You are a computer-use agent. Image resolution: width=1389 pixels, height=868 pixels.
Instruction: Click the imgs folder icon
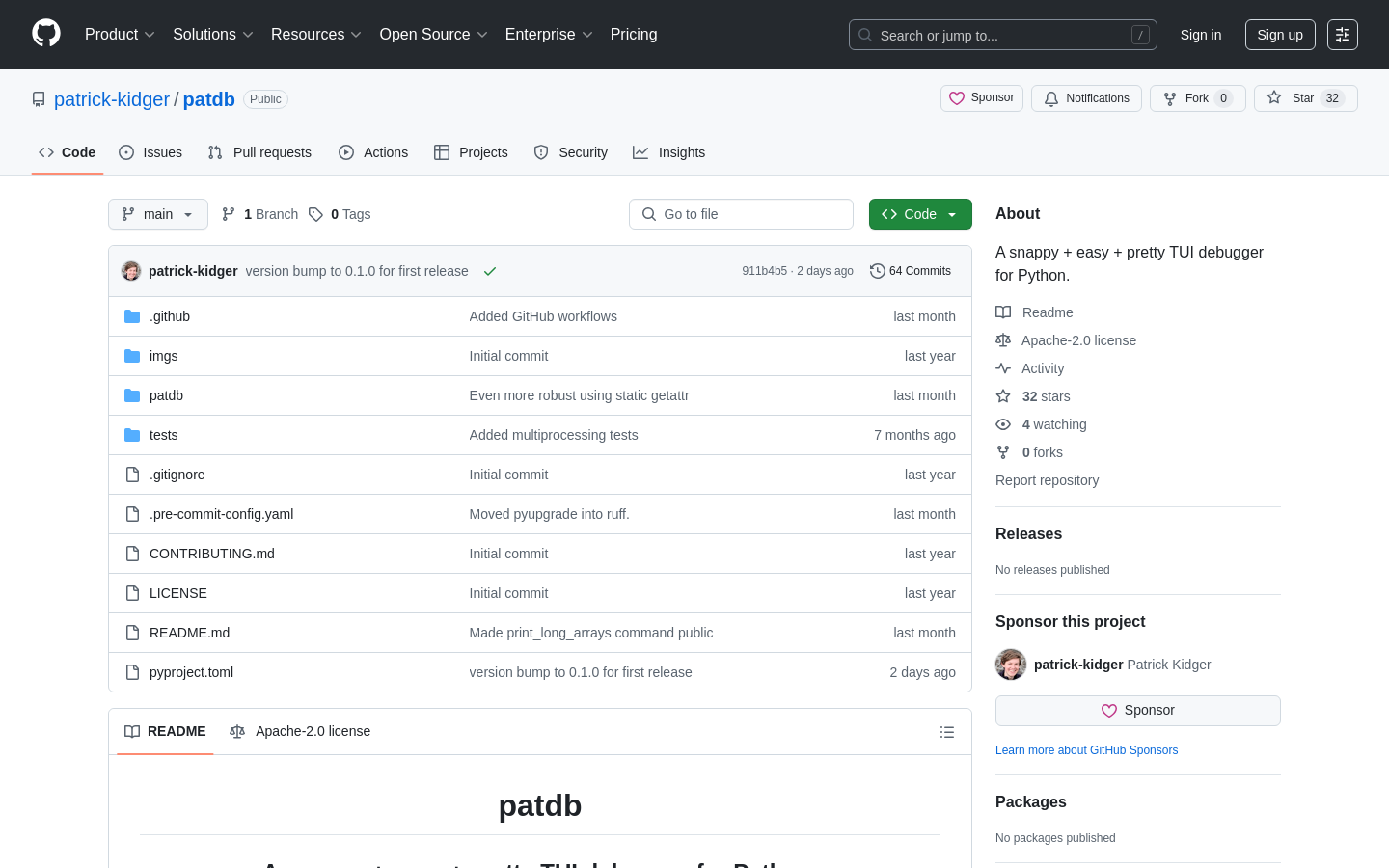pos(132,356)
